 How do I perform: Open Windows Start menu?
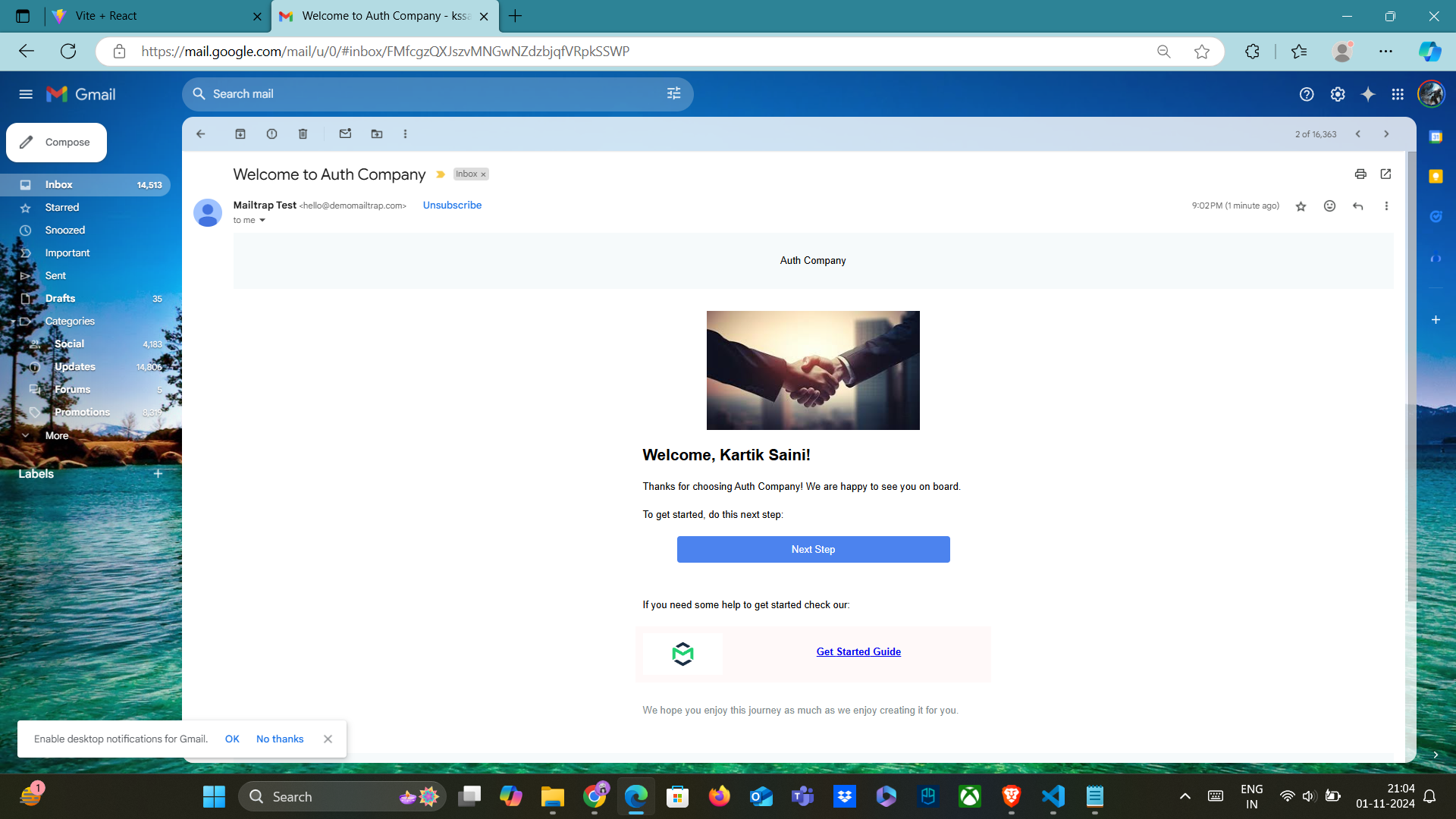[214, 797]
